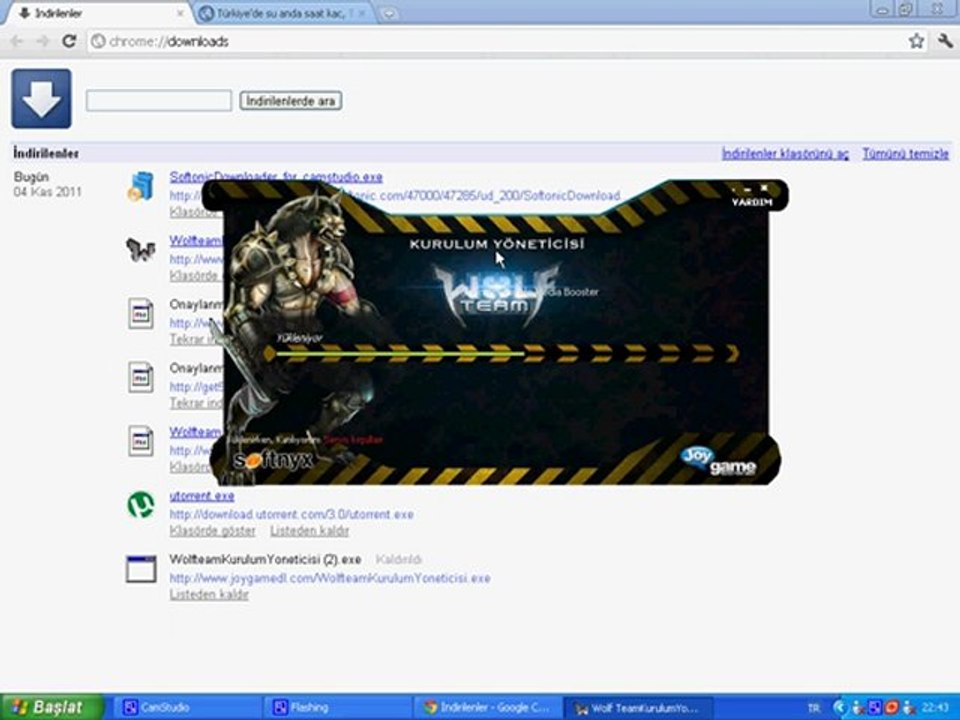Click the TR language indicator in taskbar
This screenshot has height=720, width=960.
pos(813,708)
